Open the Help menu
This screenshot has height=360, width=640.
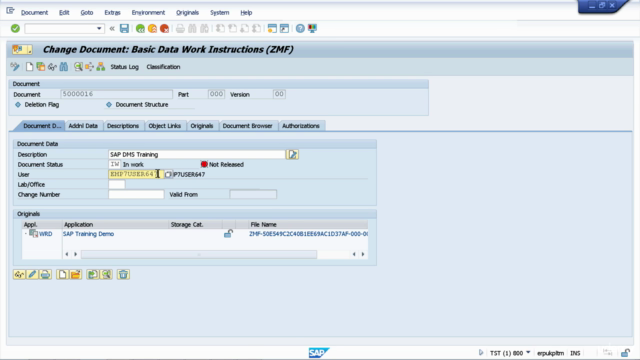point(246,13)
